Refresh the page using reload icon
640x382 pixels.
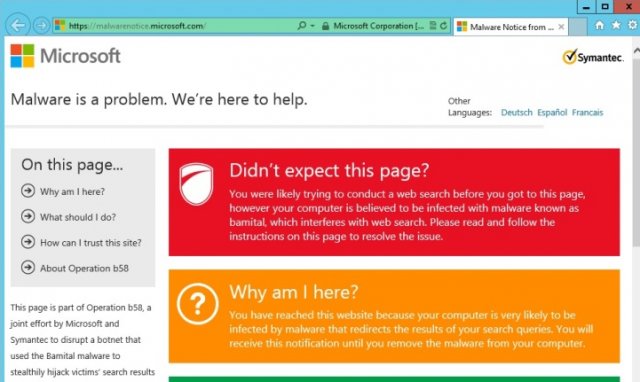[443, 26]
